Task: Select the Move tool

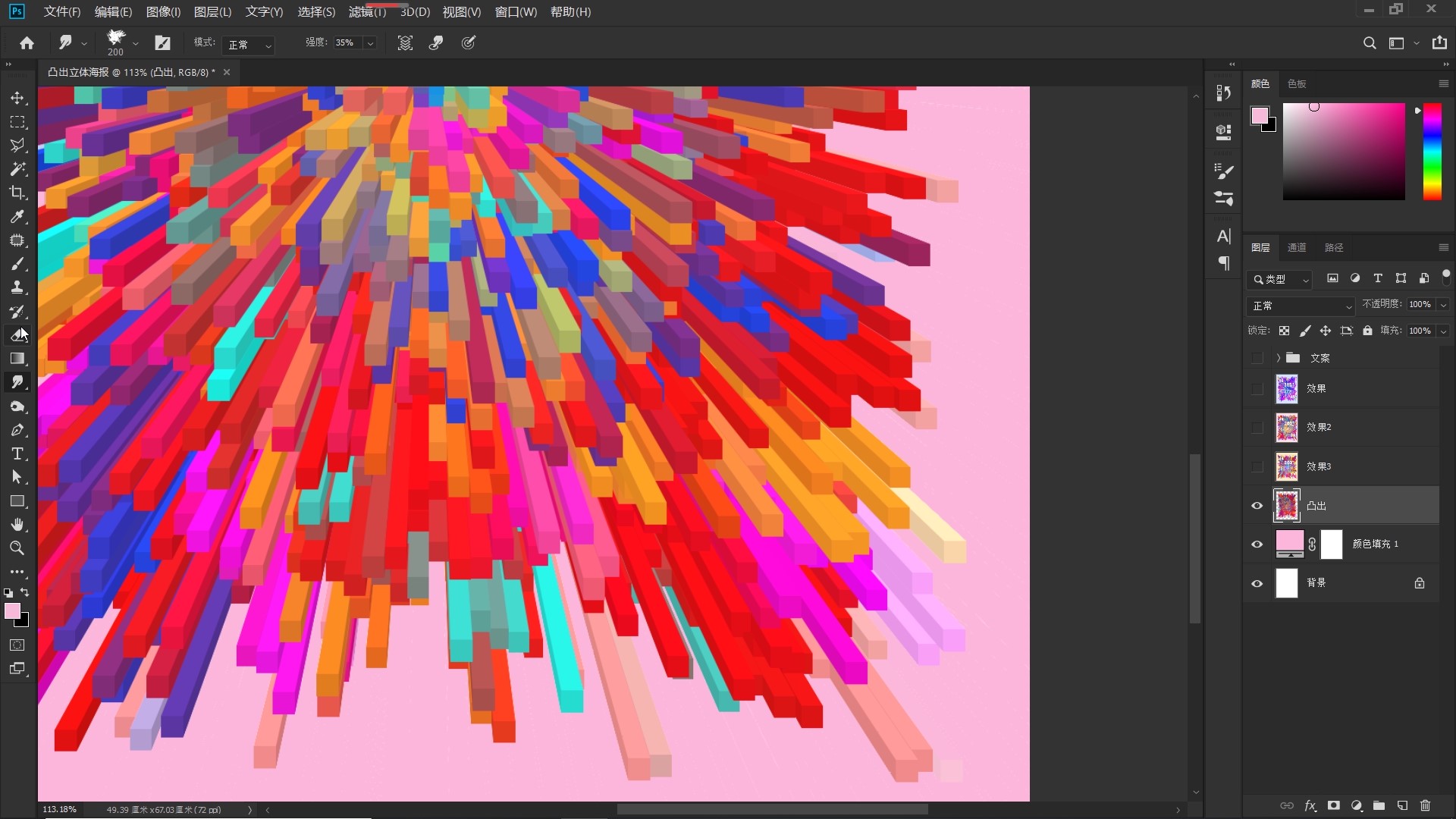Action: point(17,99)
